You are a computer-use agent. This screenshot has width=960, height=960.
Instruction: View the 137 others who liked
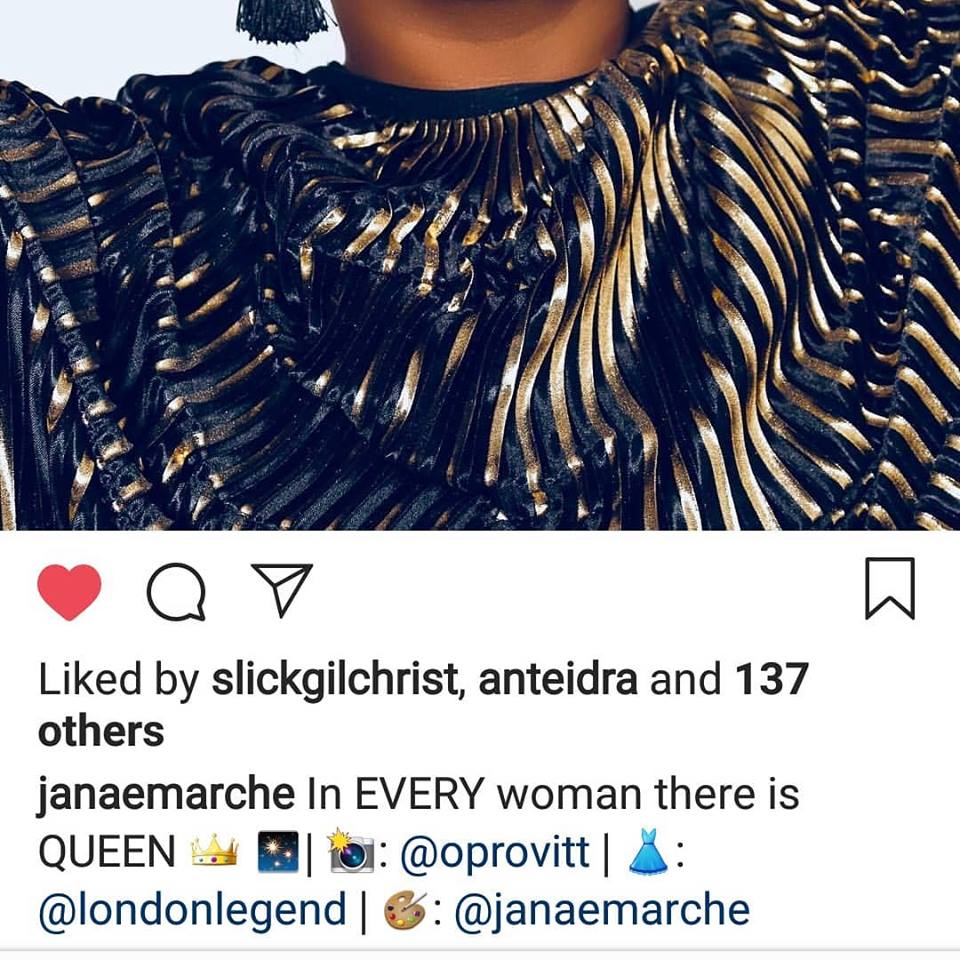(424, 705)
